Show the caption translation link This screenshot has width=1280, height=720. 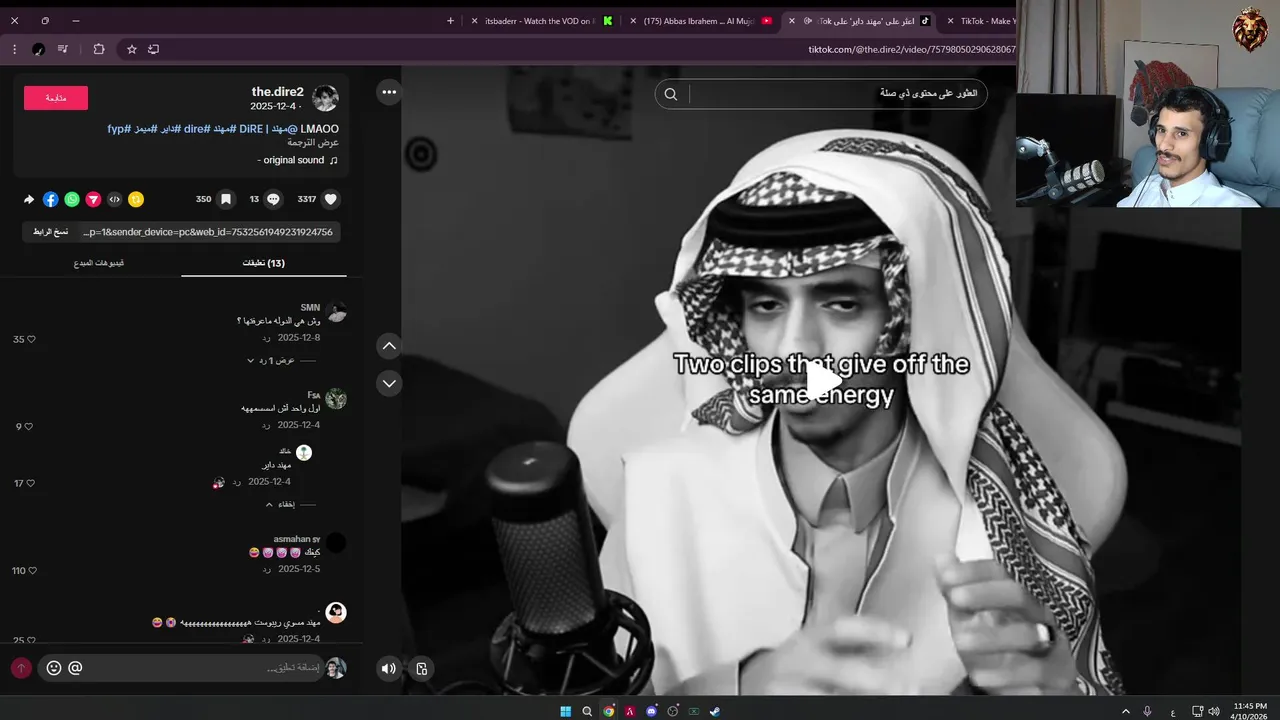(313, 143)
